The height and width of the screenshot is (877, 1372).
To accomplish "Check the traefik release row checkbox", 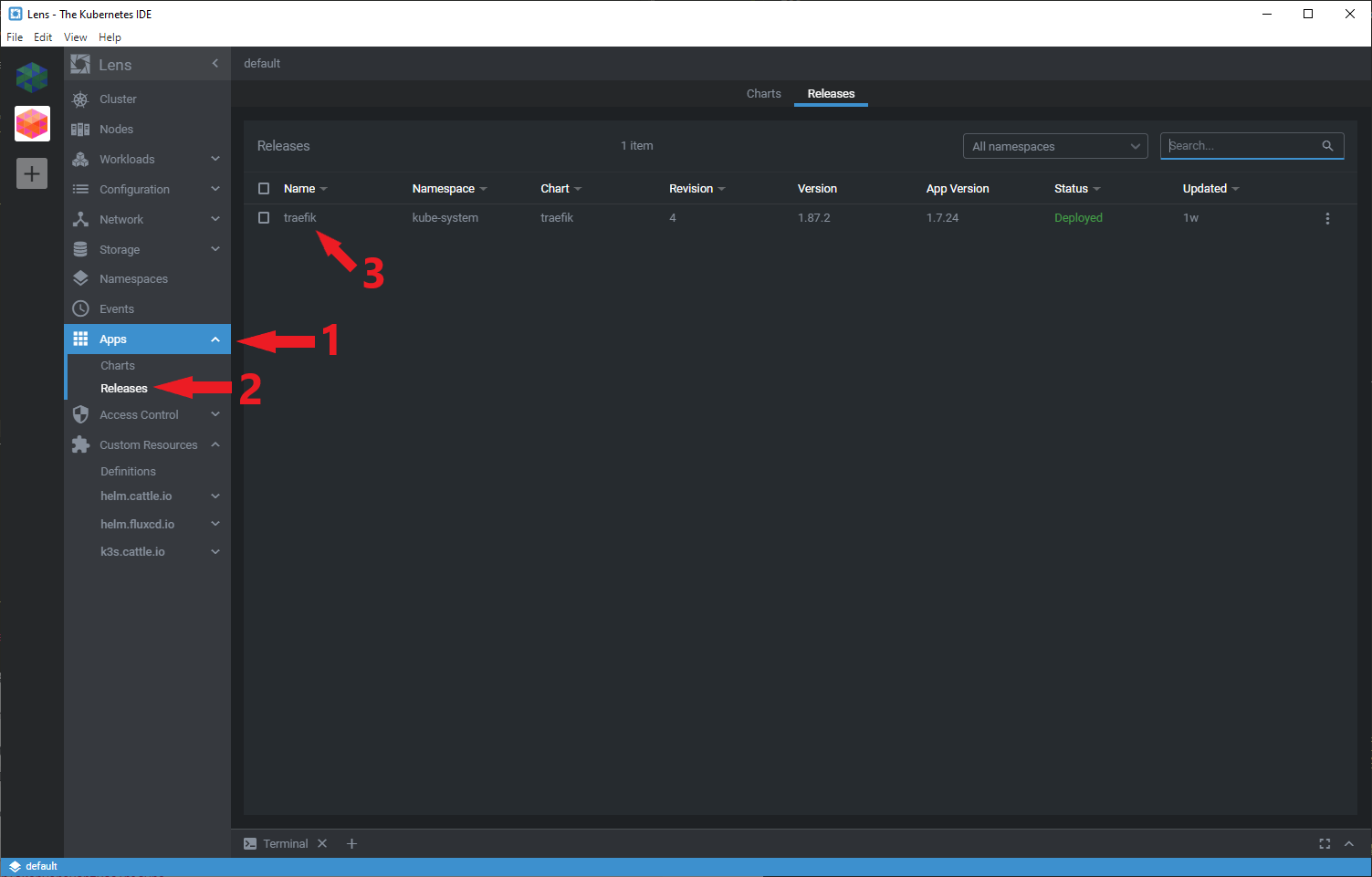I will [264, 217].
